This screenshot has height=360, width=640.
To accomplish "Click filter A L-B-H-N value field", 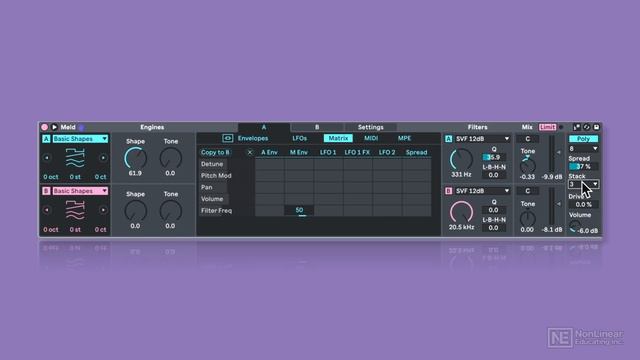I will point(493,175).
